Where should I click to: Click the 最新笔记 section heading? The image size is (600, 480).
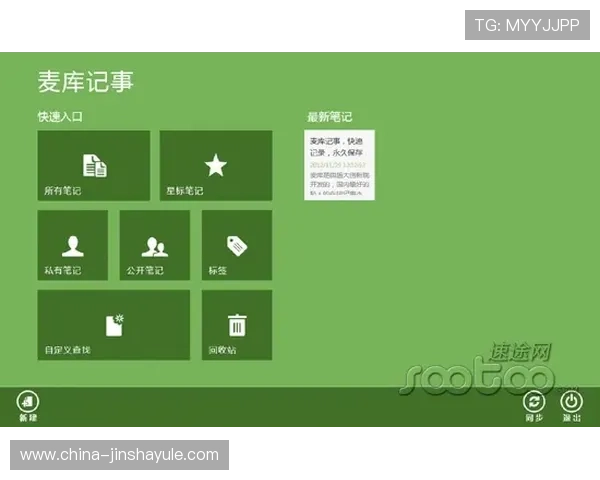[329, 117]
